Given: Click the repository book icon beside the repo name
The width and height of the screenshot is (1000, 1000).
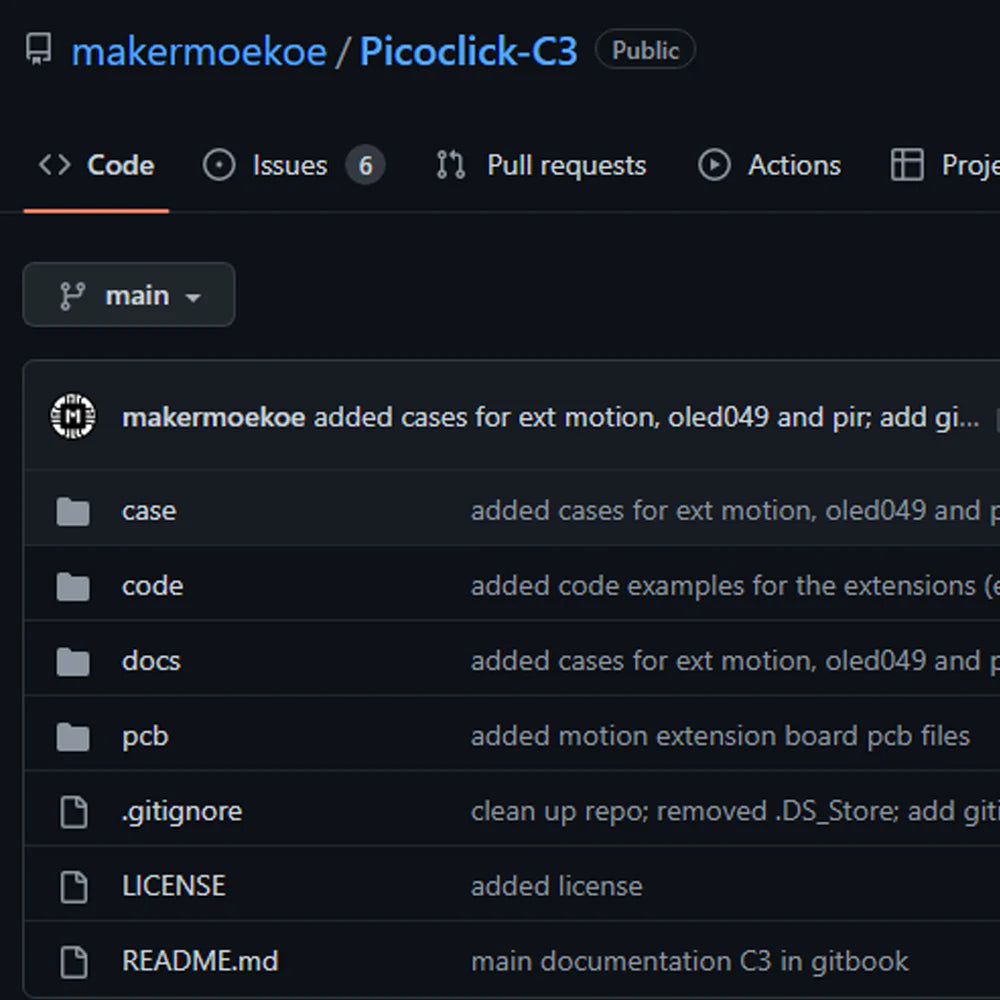Looking at the screenshot, I should [x=37, y=48].
